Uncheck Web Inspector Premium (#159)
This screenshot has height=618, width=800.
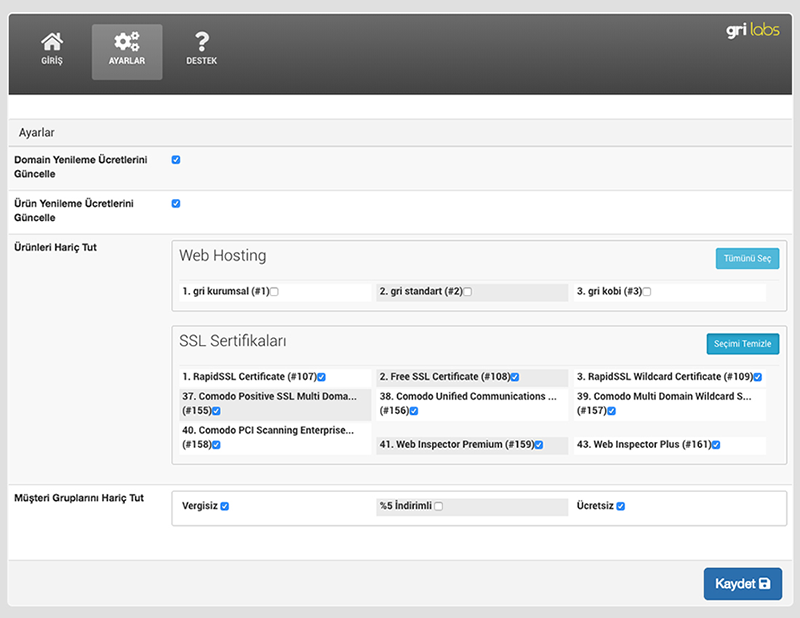[539, 445]
